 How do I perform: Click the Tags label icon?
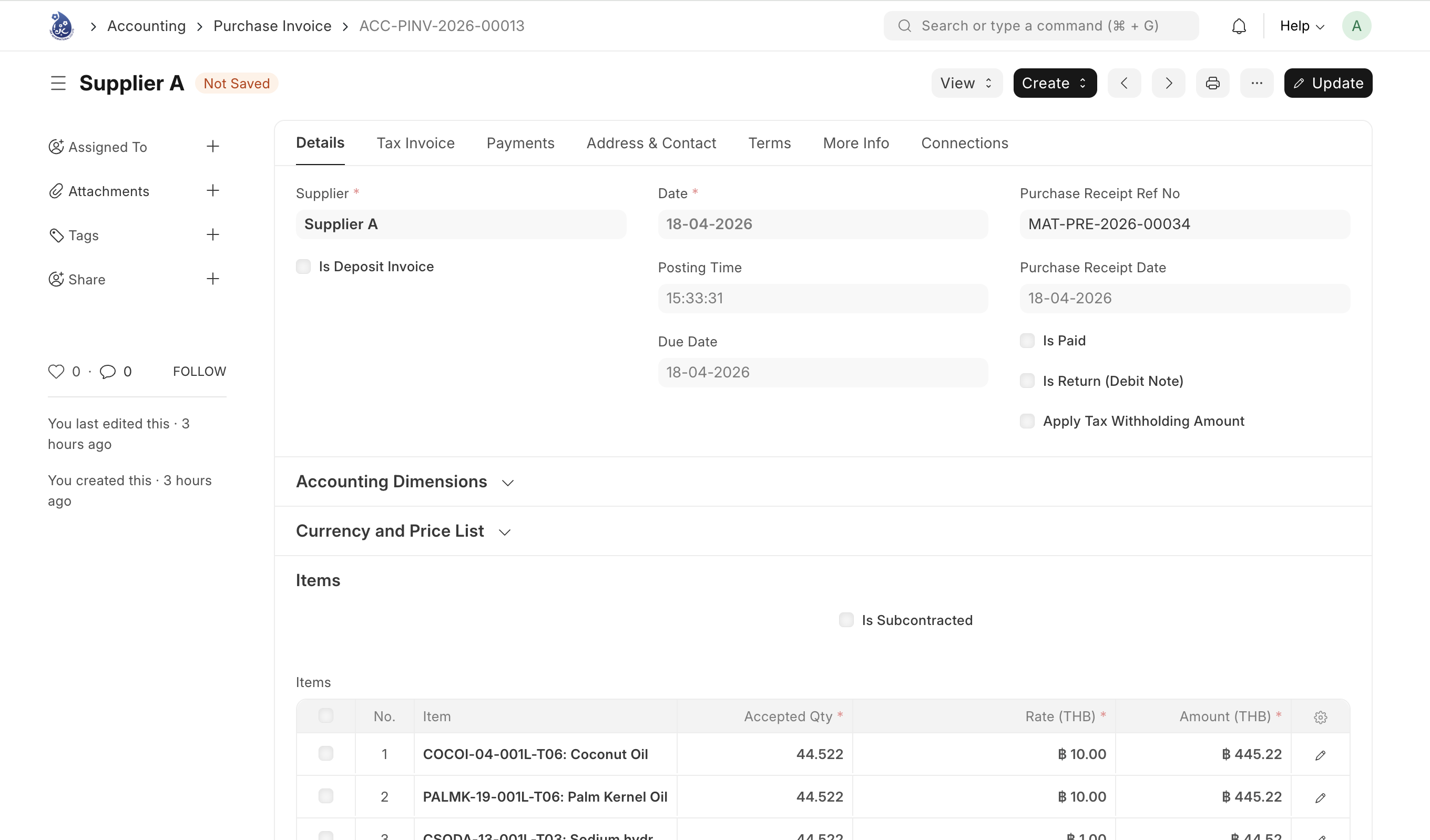[56, 235]
